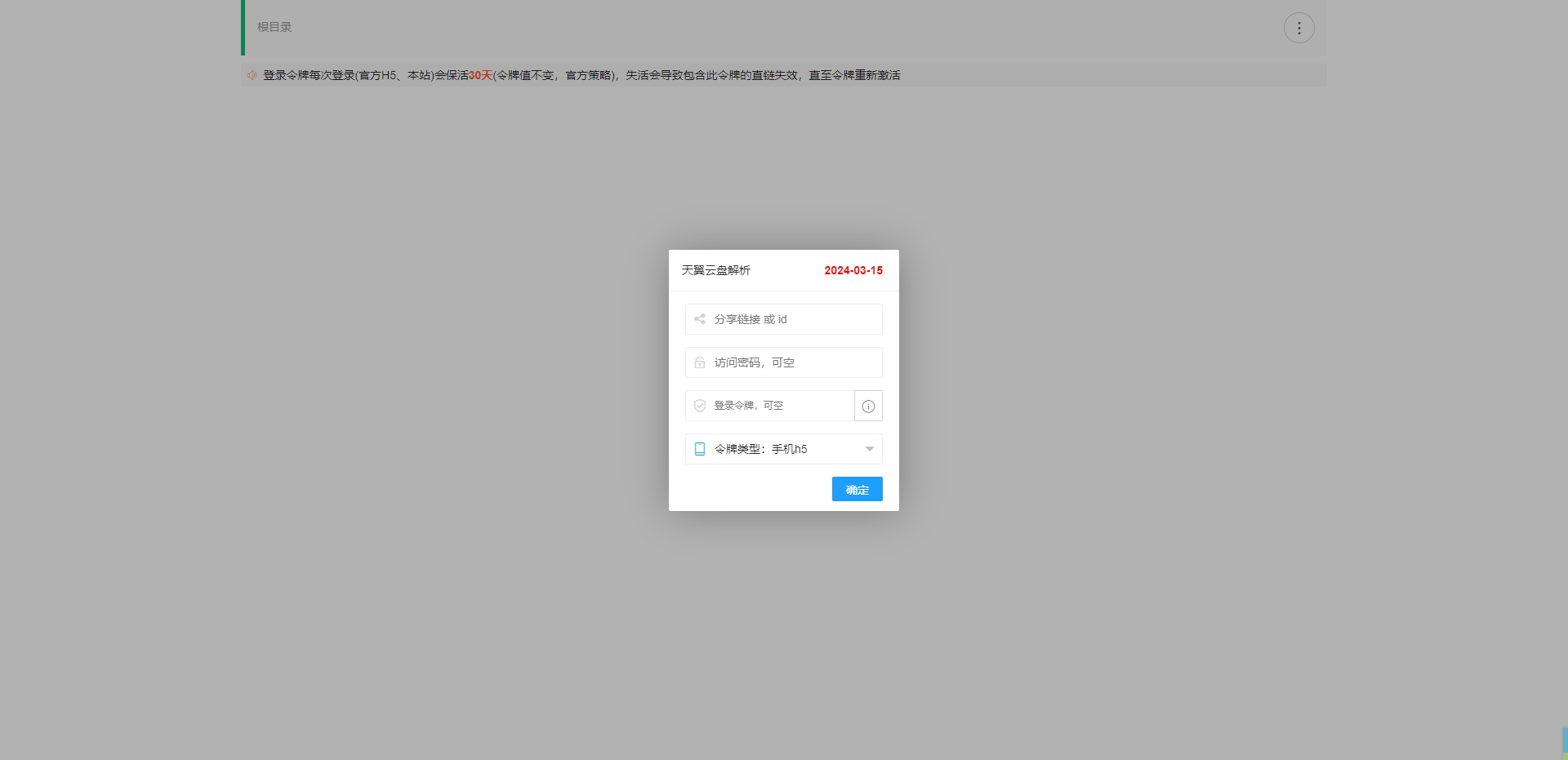Expand the 令牌类型 dropdown arrow

pos(870,449)
